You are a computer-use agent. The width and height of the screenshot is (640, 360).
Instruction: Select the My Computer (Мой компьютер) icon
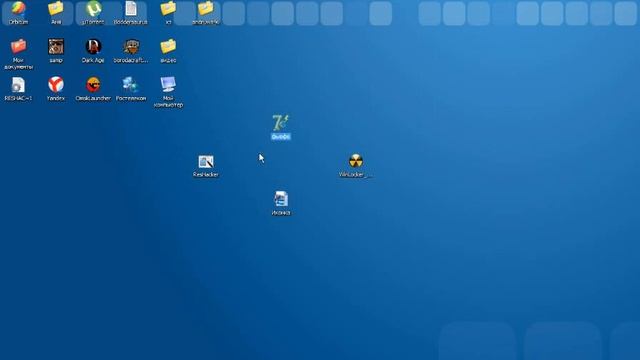(x=168, y=84)
